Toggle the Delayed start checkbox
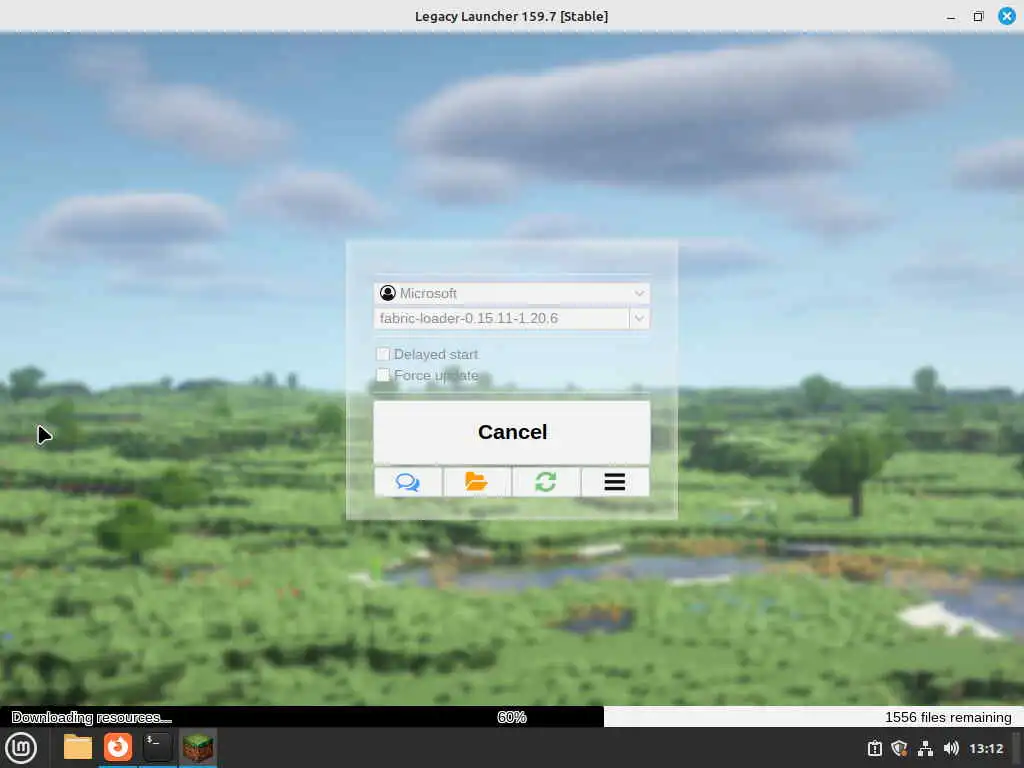1024x768 pixels. point(383,354)
